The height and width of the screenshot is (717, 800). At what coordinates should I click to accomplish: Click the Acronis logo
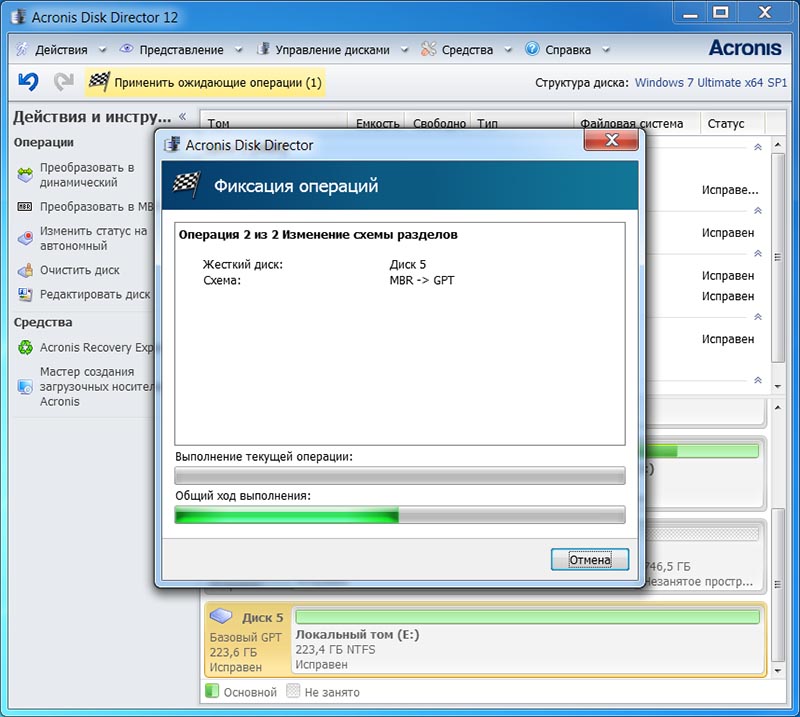pyautogui.click(x=745, y=48)
